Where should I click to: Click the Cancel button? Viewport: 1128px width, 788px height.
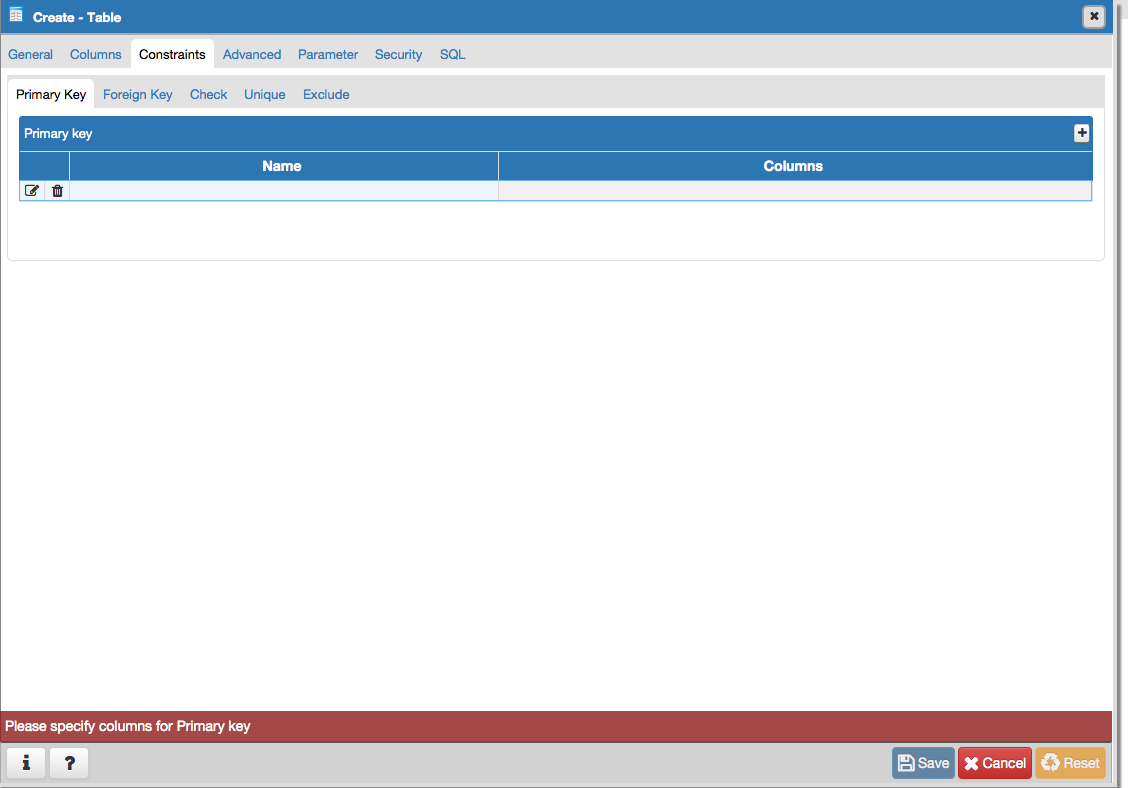tap(994, 763)
